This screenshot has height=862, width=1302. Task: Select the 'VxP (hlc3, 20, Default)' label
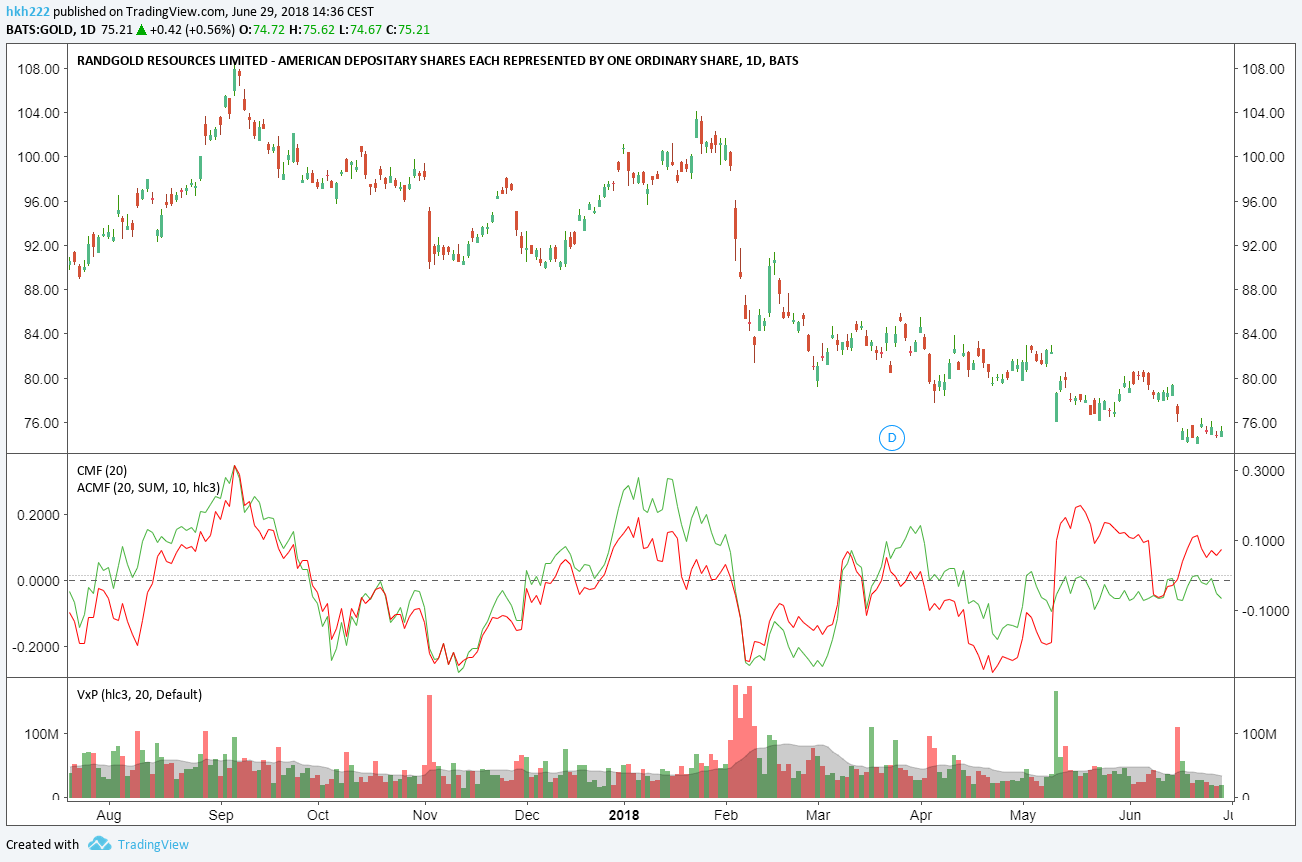pyautogui.click(x=139, y=694)
